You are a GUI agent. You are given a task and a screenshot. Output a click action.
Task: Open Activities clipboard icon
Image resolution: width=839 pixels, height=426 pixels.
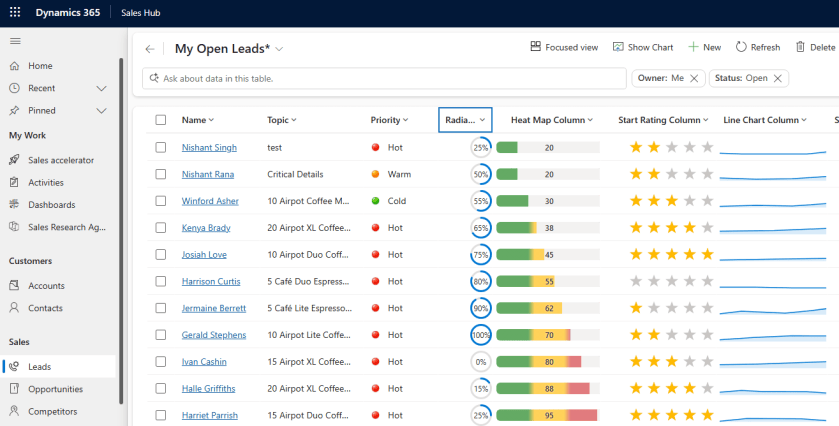pyautogui.click(x=14, y=182)
